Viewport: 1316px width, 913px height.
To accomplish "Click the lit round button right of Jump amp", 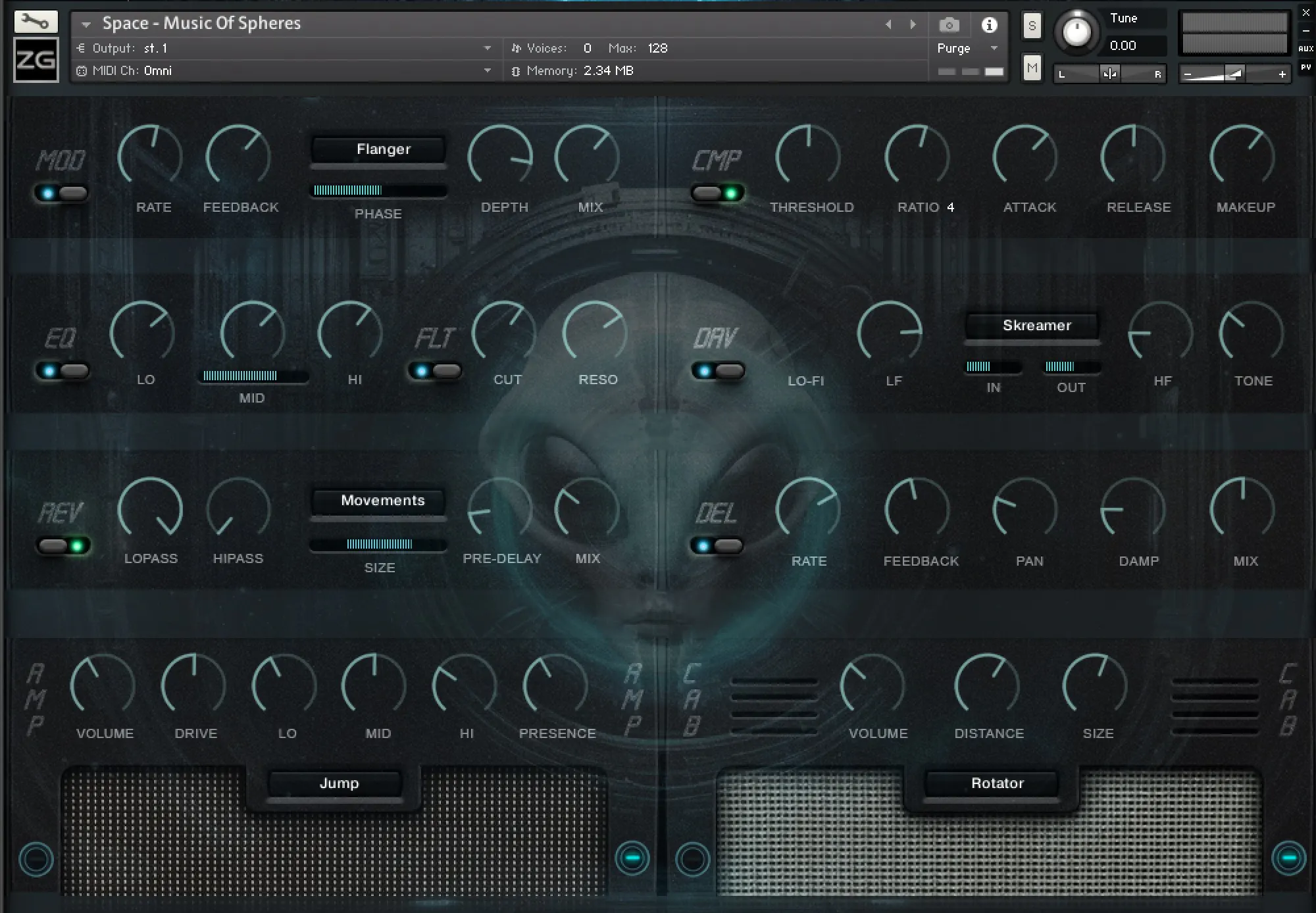I will tap(632, 858).
